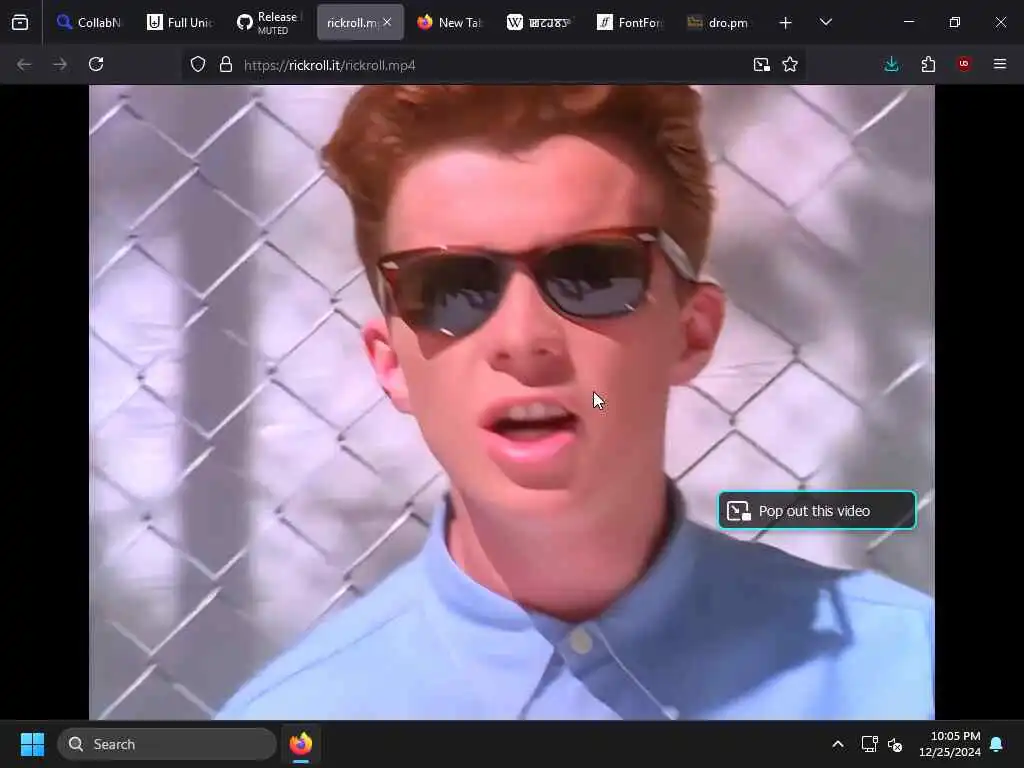Expand the list all tabs dropdown
The image size is (1024, 768).
pos(826,23)
